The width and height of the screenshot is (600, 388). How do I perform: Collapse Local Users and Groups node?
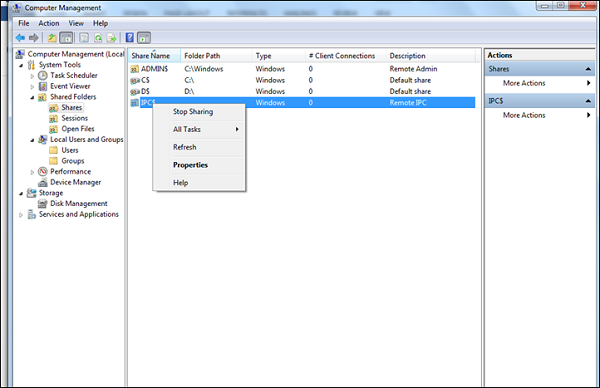click(33, 140)
